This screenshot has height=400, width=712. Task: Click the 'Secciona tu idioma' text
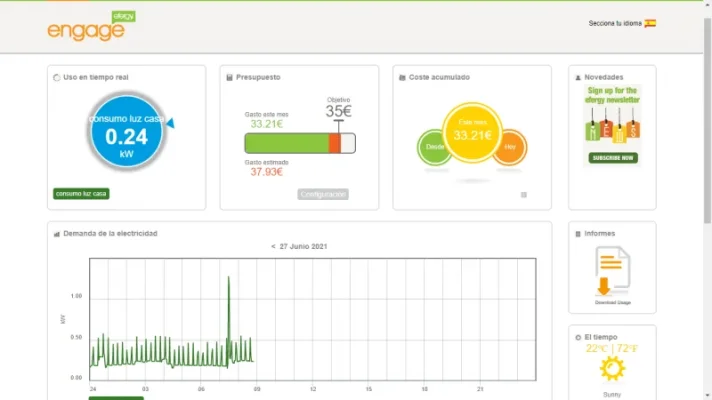point(615,23)
